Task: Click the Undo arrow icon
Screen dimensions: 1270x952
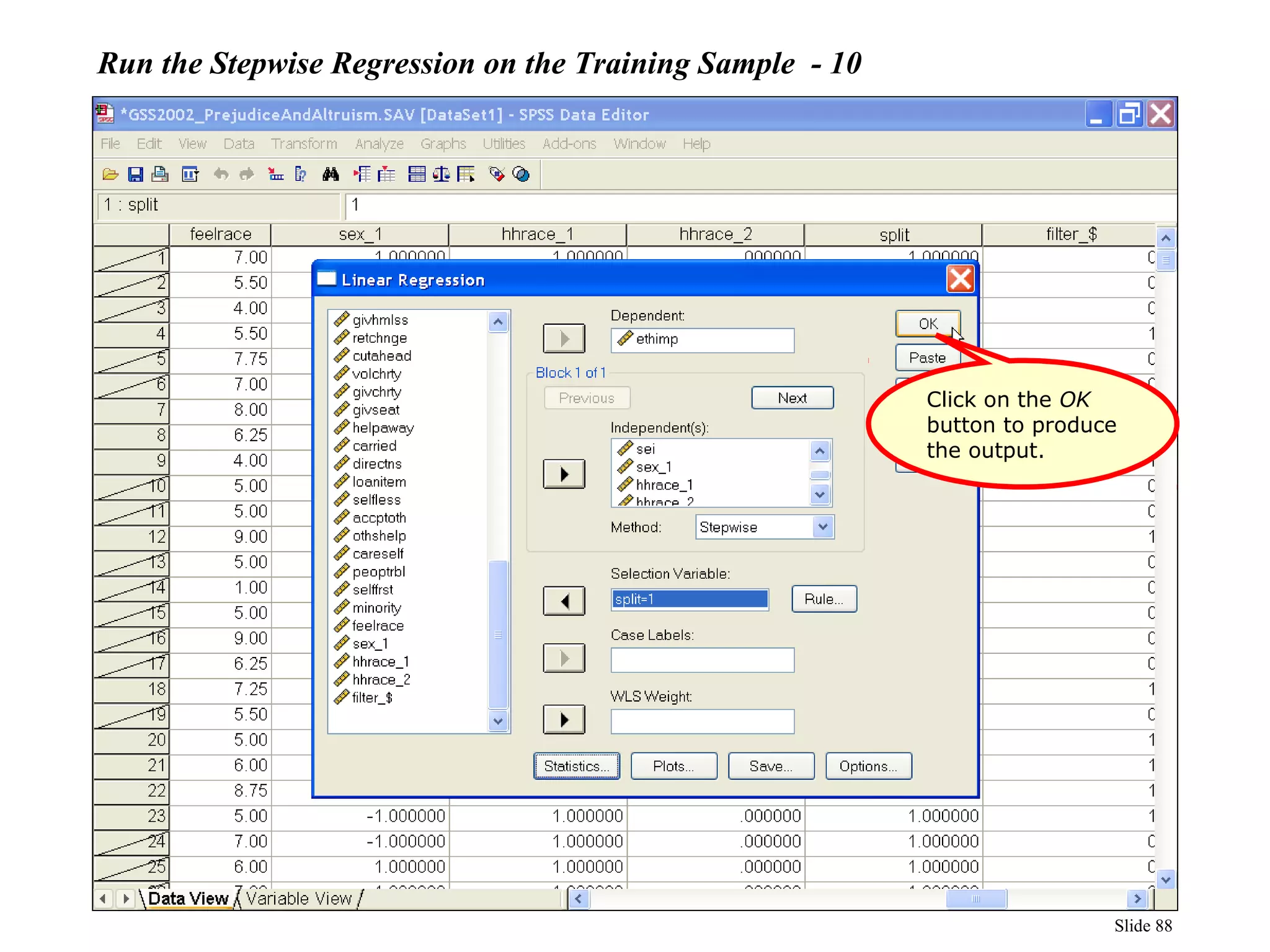Action: coord(221,175)
